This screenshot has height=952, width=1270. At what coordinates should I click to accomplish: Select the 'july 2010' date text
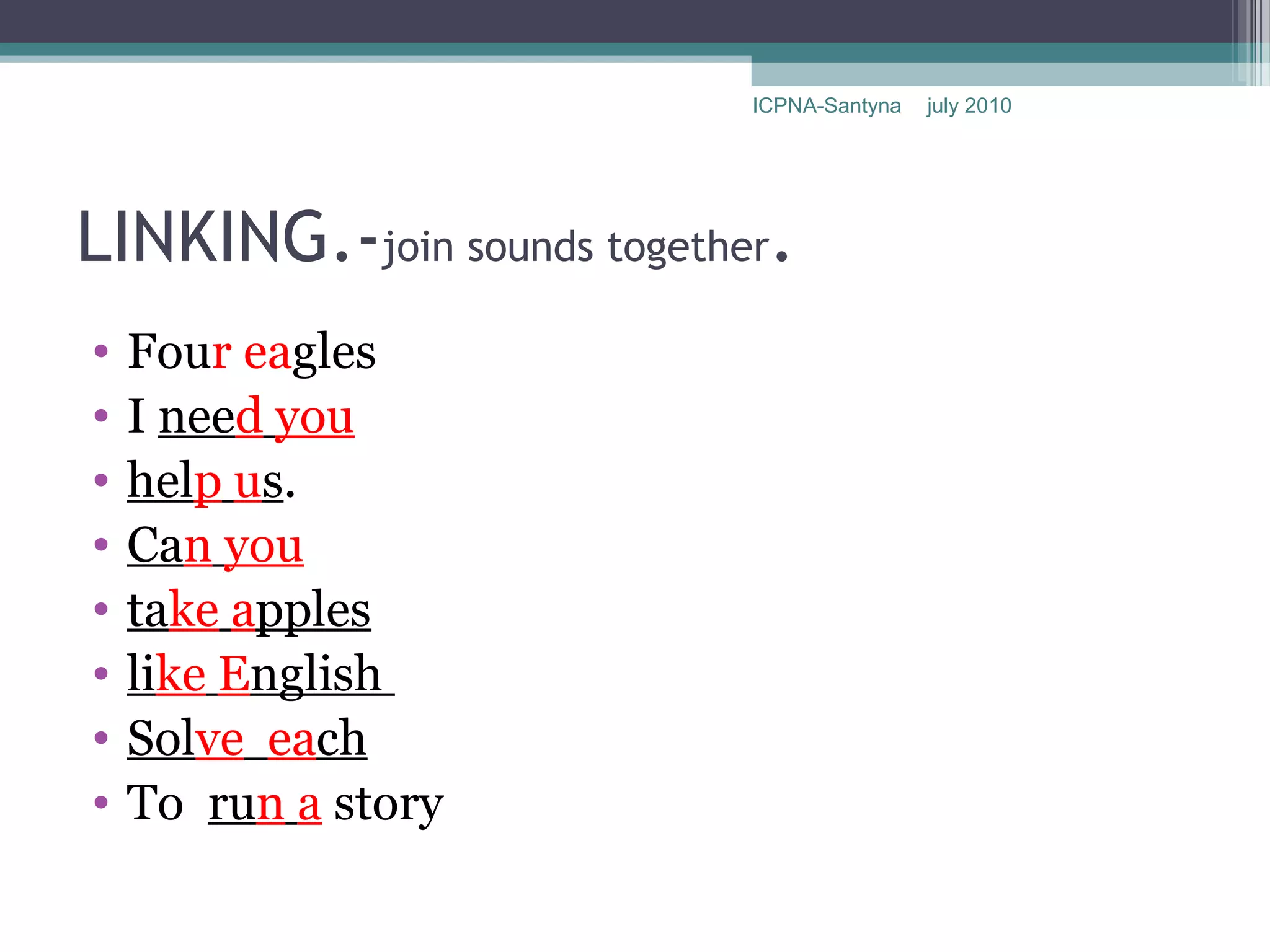tap(969, 106)
